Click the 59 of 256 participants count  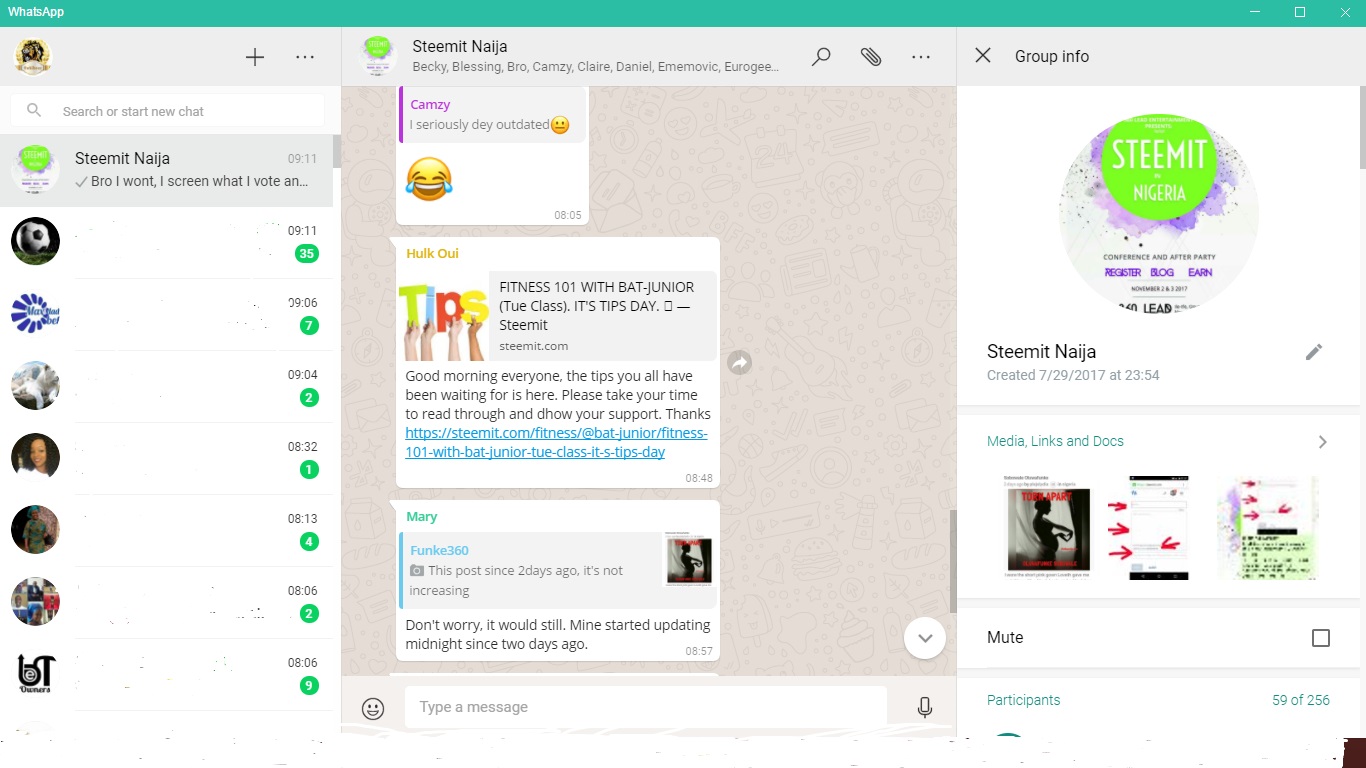[x=1301, y=700]
